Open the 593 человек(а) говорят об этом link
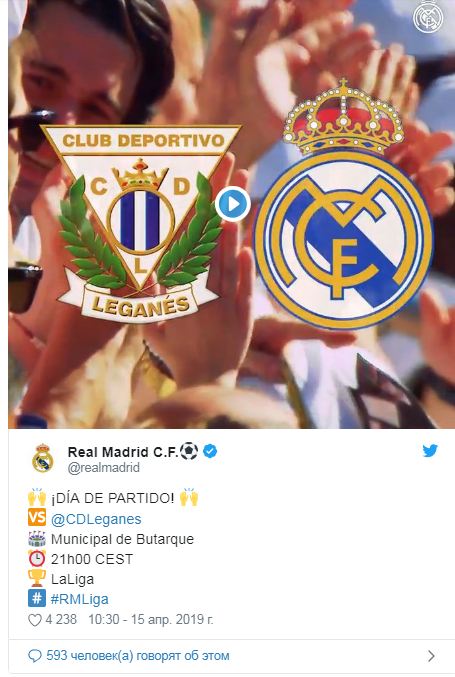The width and height of the screenshot is (455, 677). (x=138, y=656)
